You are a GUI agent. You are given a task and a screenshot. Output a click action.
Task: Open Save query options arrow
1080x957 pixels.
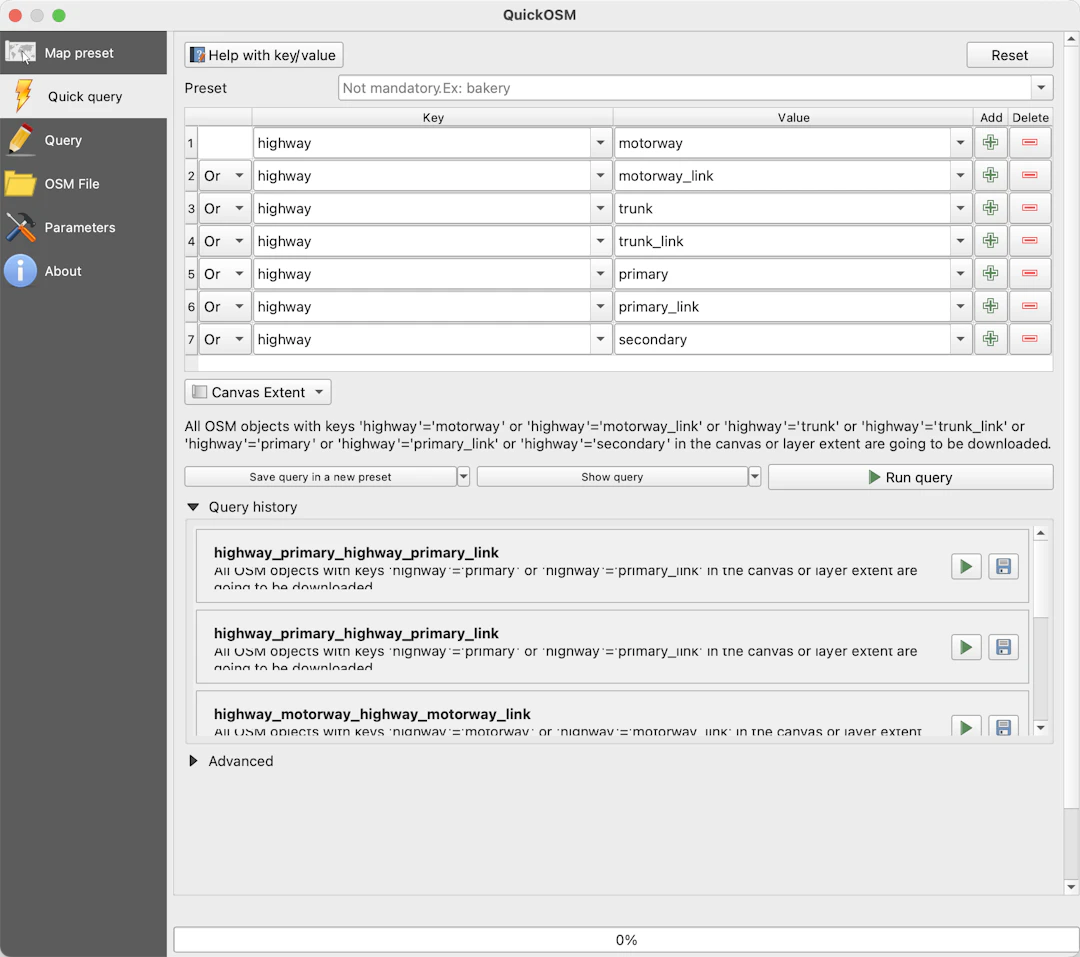click(x=464, y=477)
